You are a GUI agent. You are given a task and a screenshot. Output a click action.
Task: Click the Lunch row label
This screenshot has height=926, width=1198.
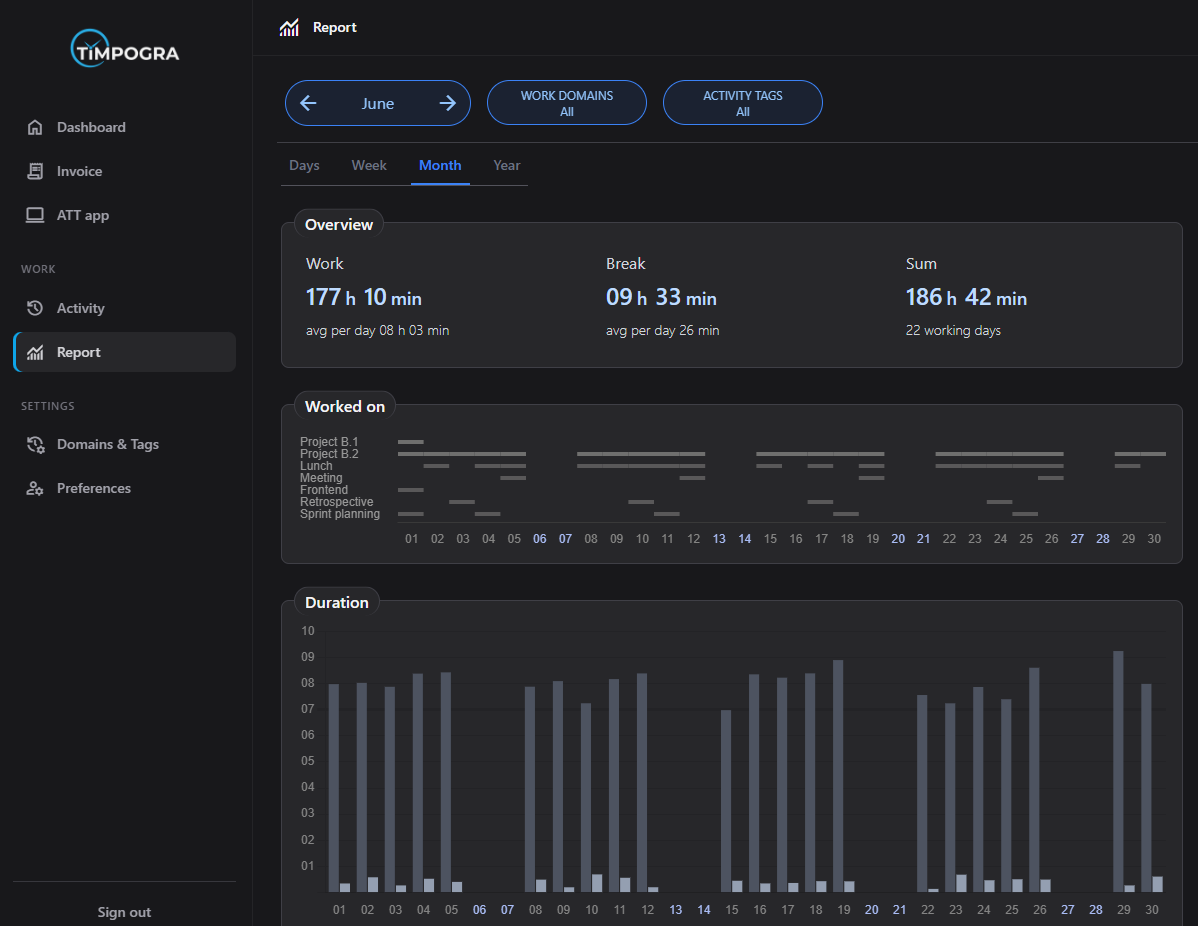click(316, 466)
